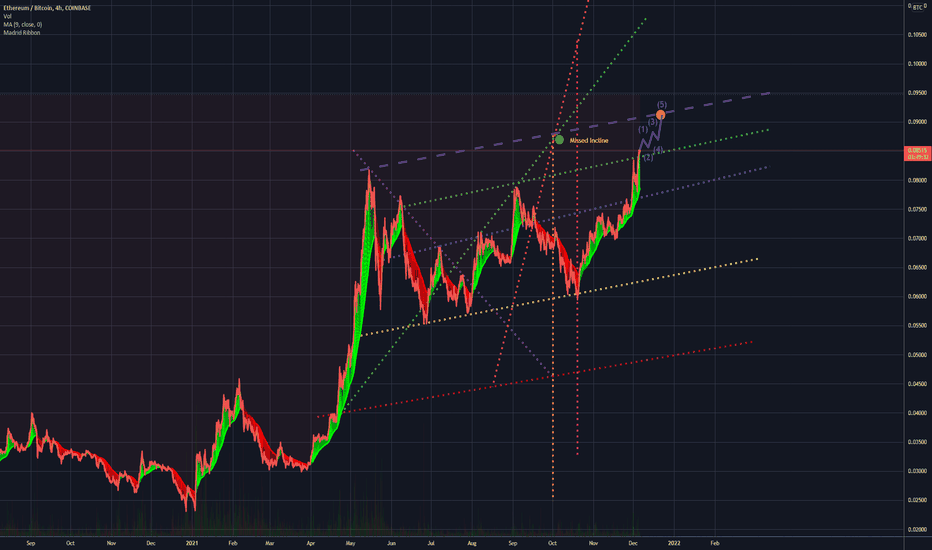Image resolution: width=932 pixels, height=550 pixels.
Task: Select the green Missed Incline circle marker
Action: [559, 140]
